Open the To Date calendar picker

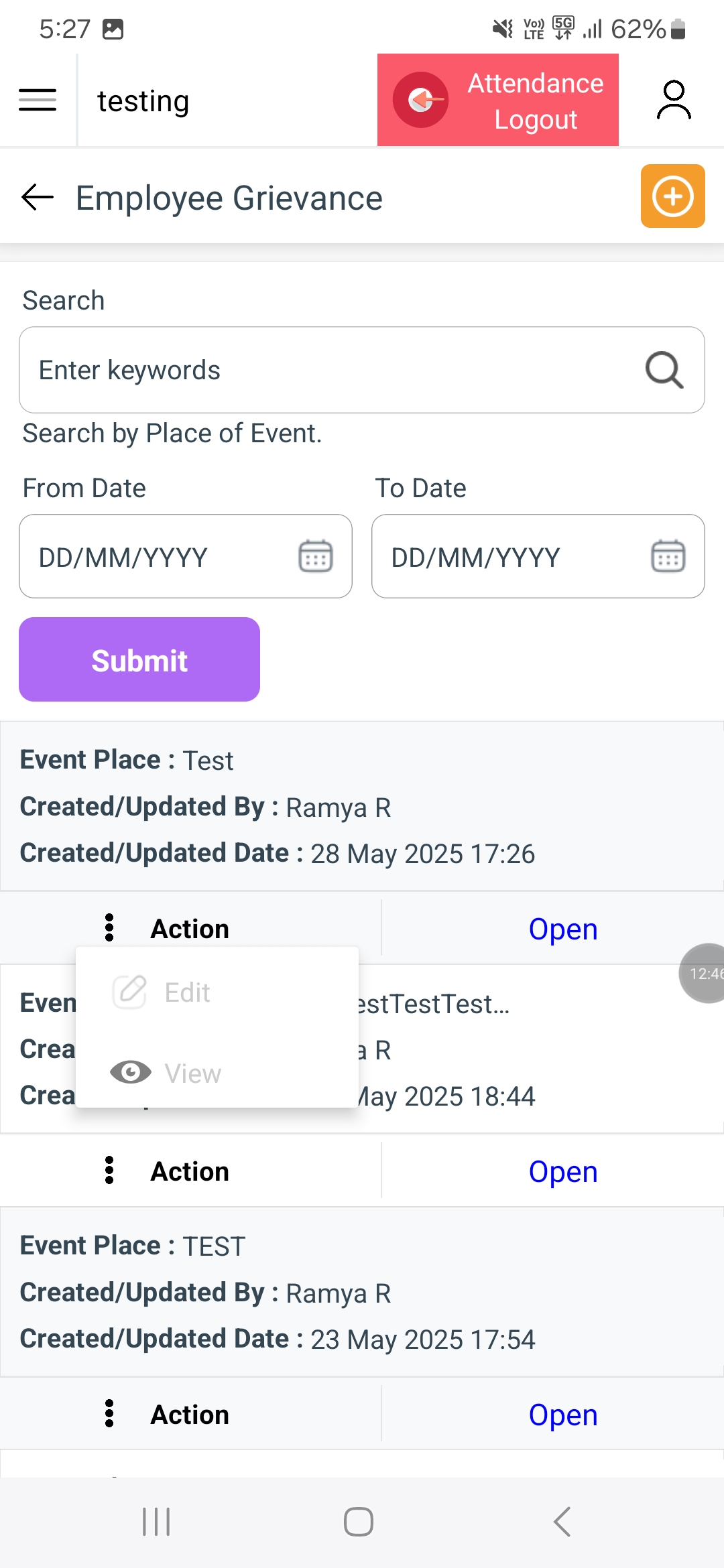pos(668,556)
